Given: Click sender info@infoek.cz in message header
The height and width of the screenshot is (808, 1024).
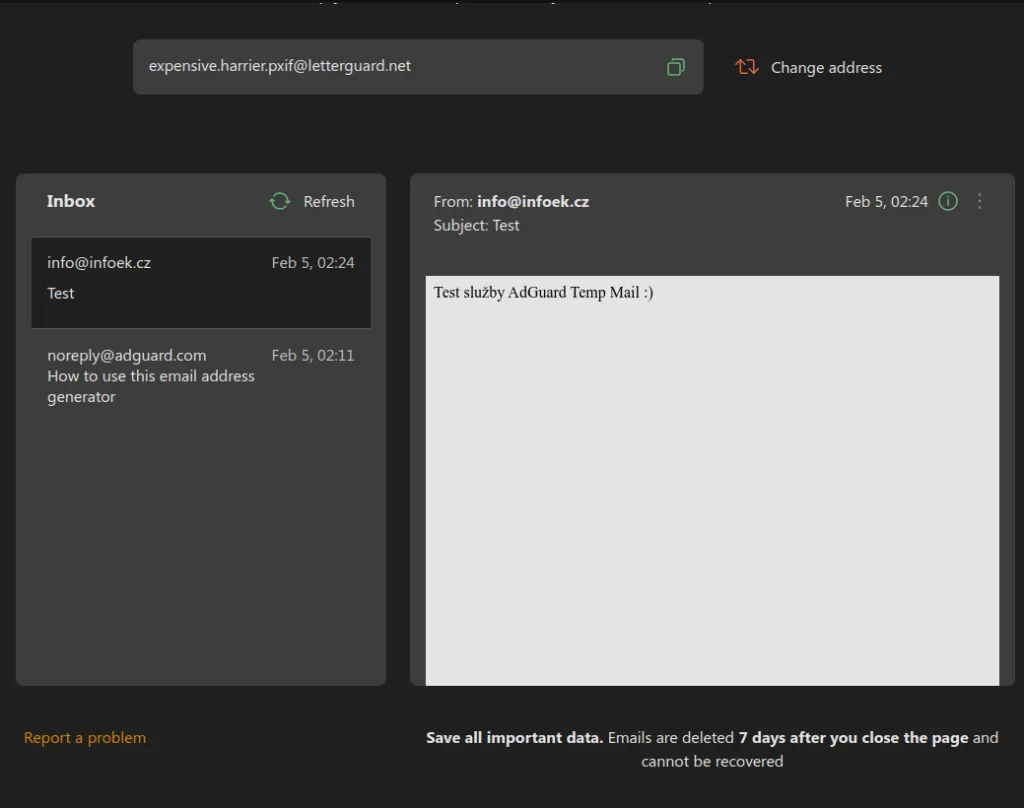Looking at the screenshot, I should [533, 202].
